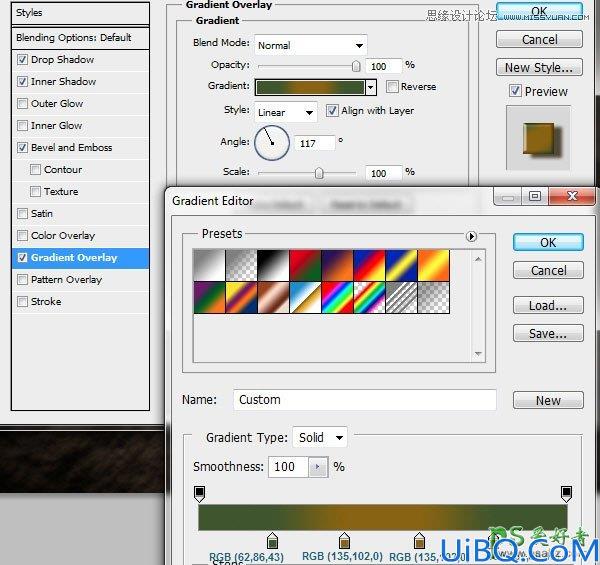The width and height of the screenshot is (600, 565).
Task: Pick the orange, yellow, orange gradient preset
Action: [x=434, y=265]
